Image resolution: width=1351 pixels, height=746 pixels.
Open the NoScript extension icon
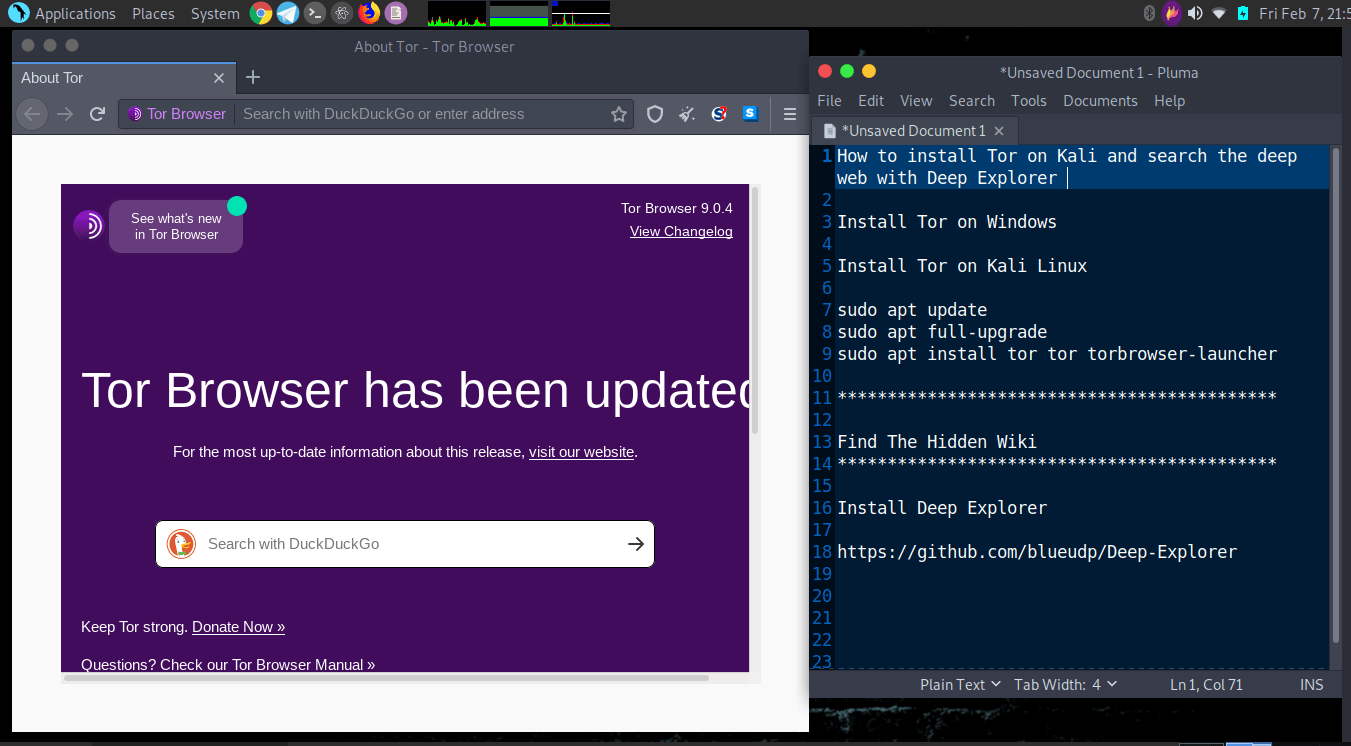click(719, 114)
